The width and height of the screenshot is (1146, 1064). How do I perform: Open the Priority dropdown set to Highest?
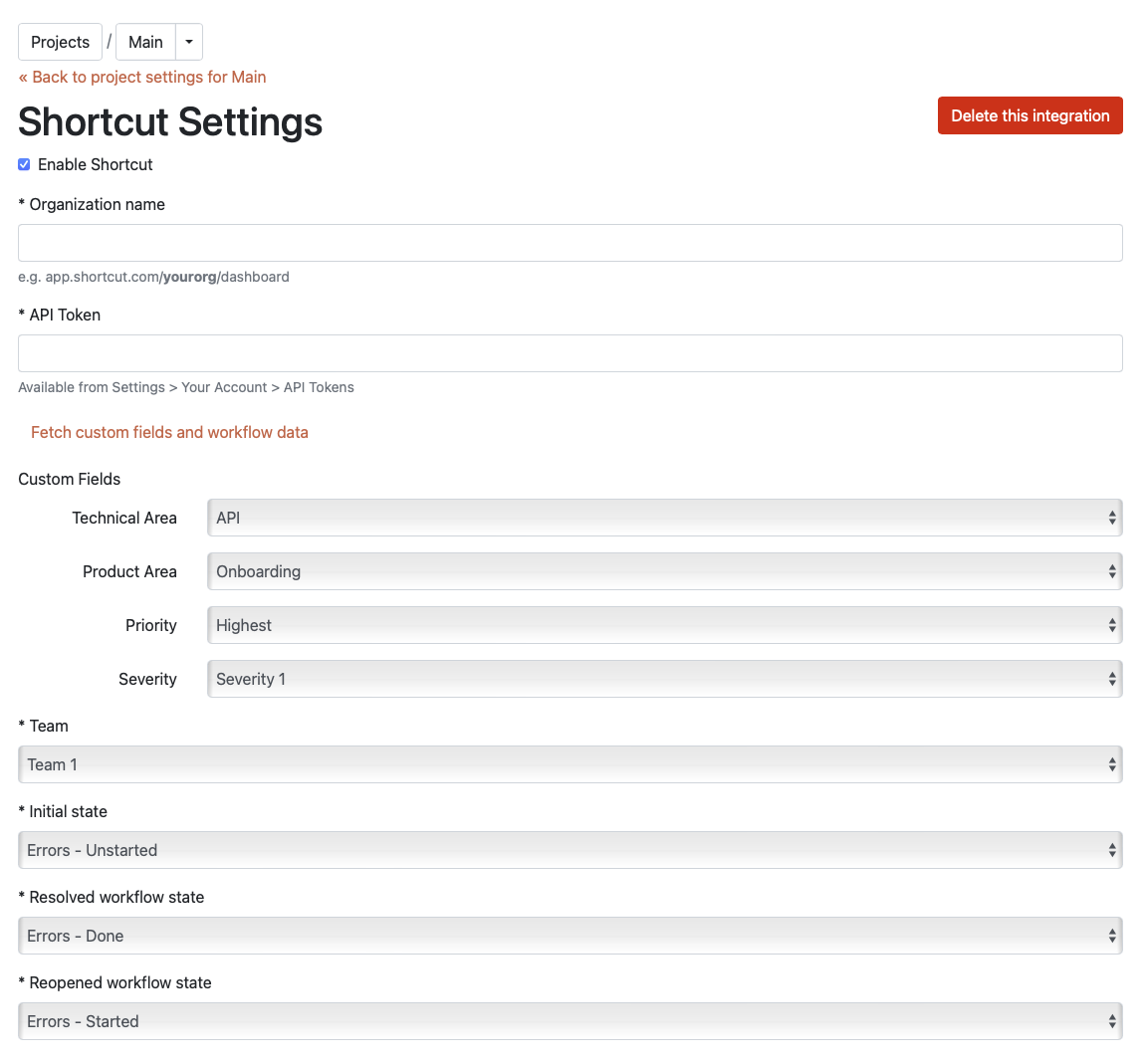(664, 625)
